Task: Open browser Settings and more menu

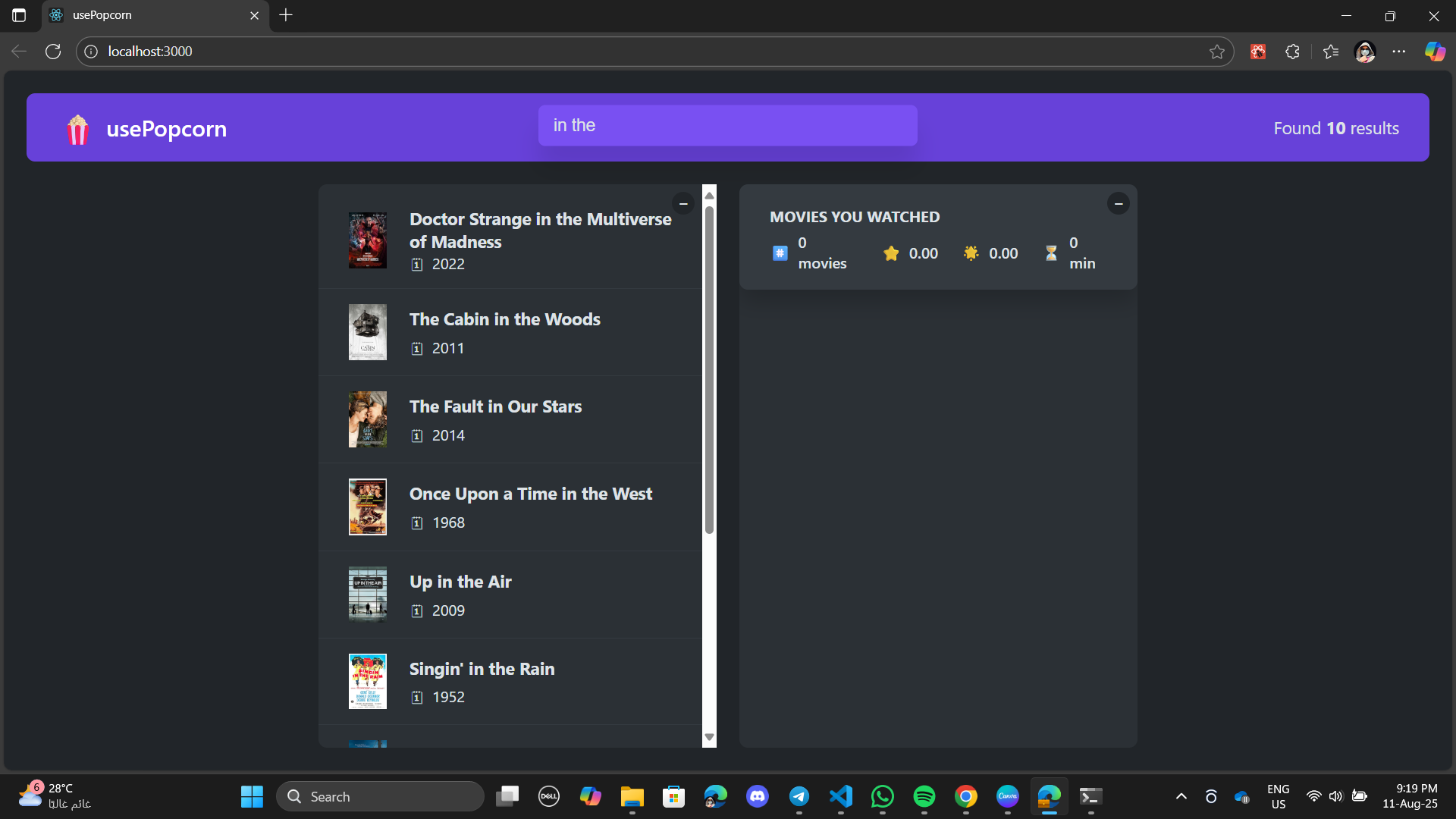Action: point(1398,52)
